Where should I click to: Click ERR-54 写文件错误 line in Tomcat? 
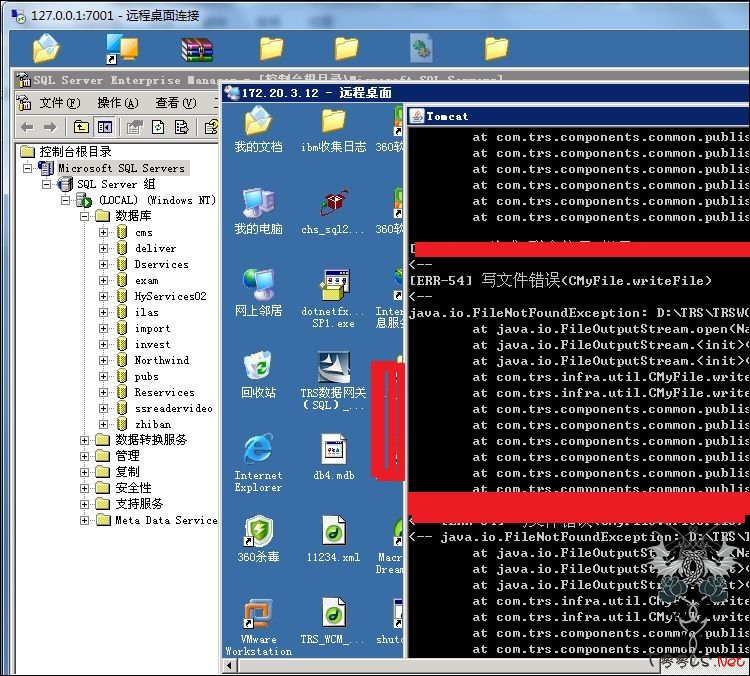click(x=561, y=280)
